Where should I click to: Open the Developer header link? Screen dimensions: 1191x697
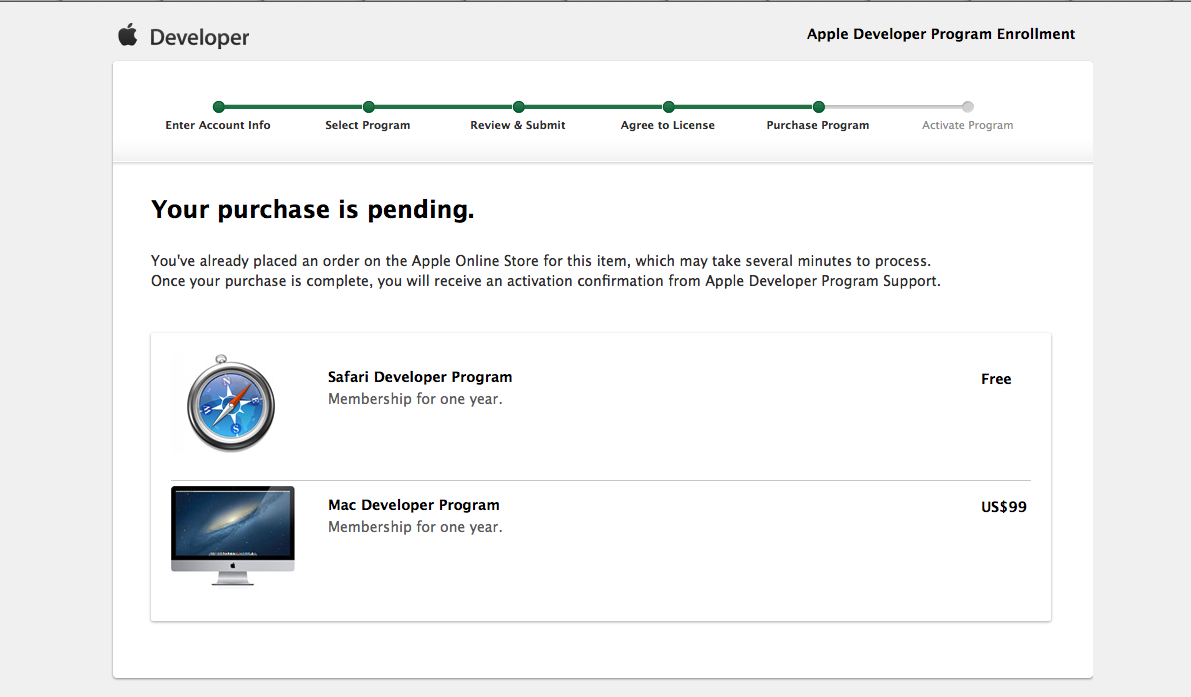coord(199,37)
